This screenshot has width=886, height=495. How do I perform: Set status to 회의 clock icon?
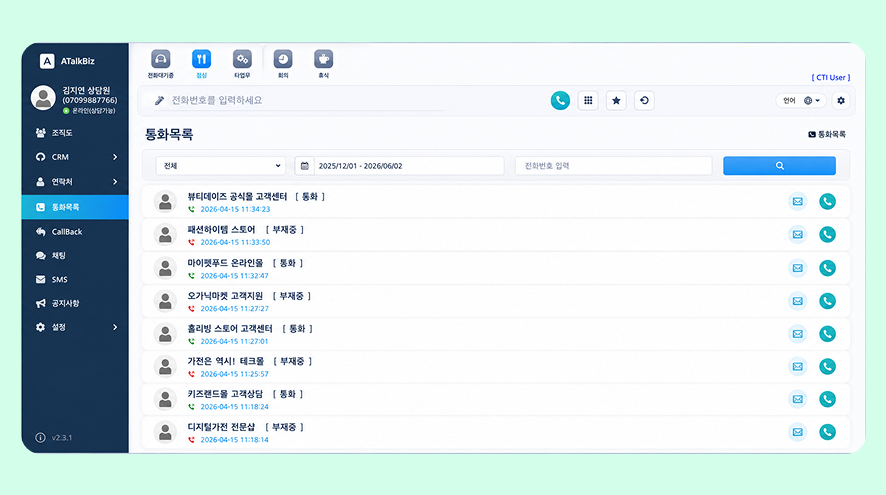(x=283, y=59)
